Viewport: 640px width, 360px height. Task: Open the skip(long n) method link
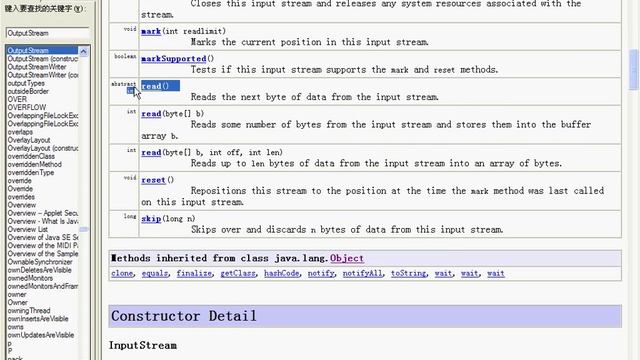(x=151, y=219)
